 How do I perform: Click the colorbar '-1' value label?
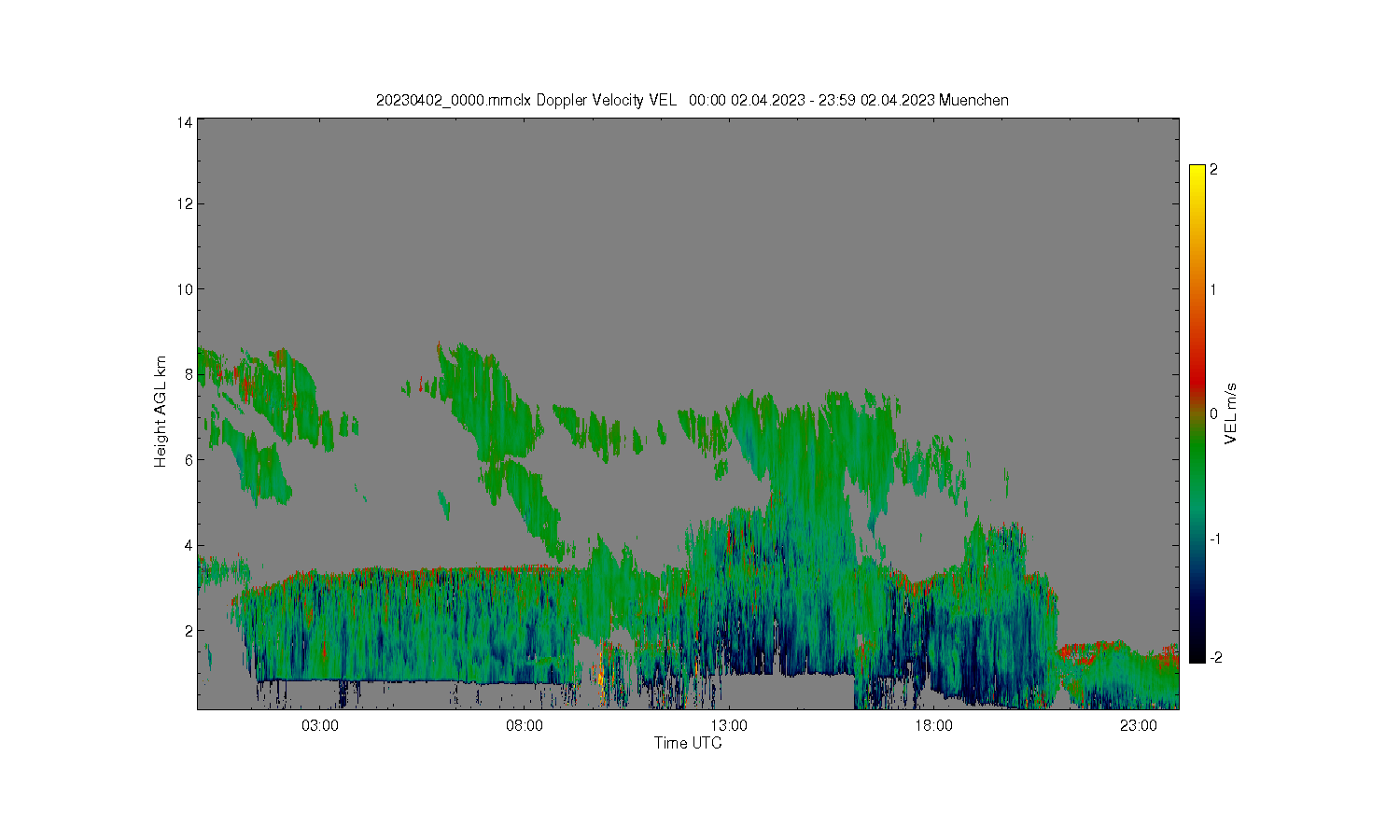pos(1214,539)
